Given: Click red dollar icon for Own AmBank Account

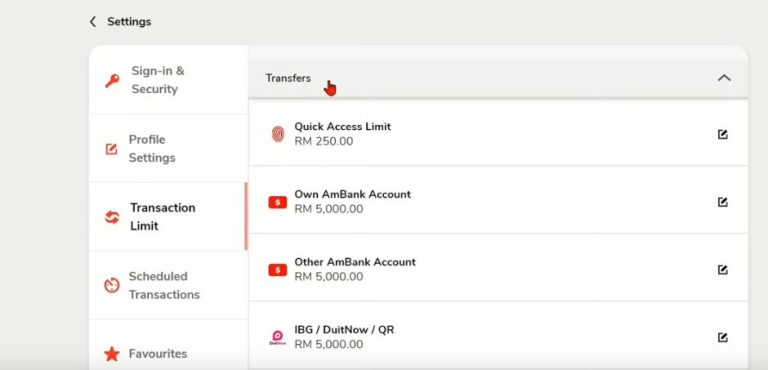Looking at the screenshot, I should pos(278,202).
